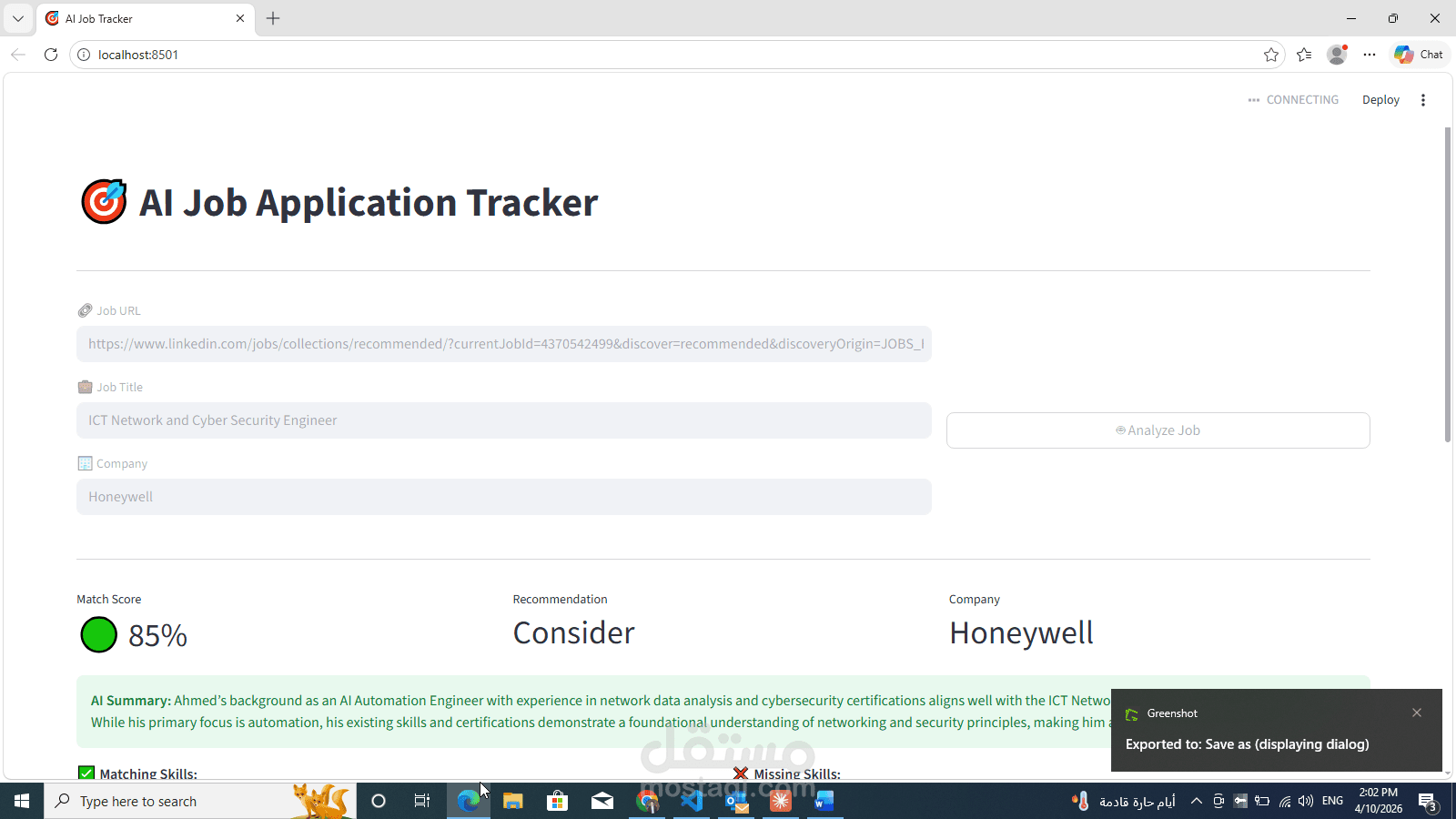Reload the page with refresh icon
1456x819 pixels.
point(51,55)
